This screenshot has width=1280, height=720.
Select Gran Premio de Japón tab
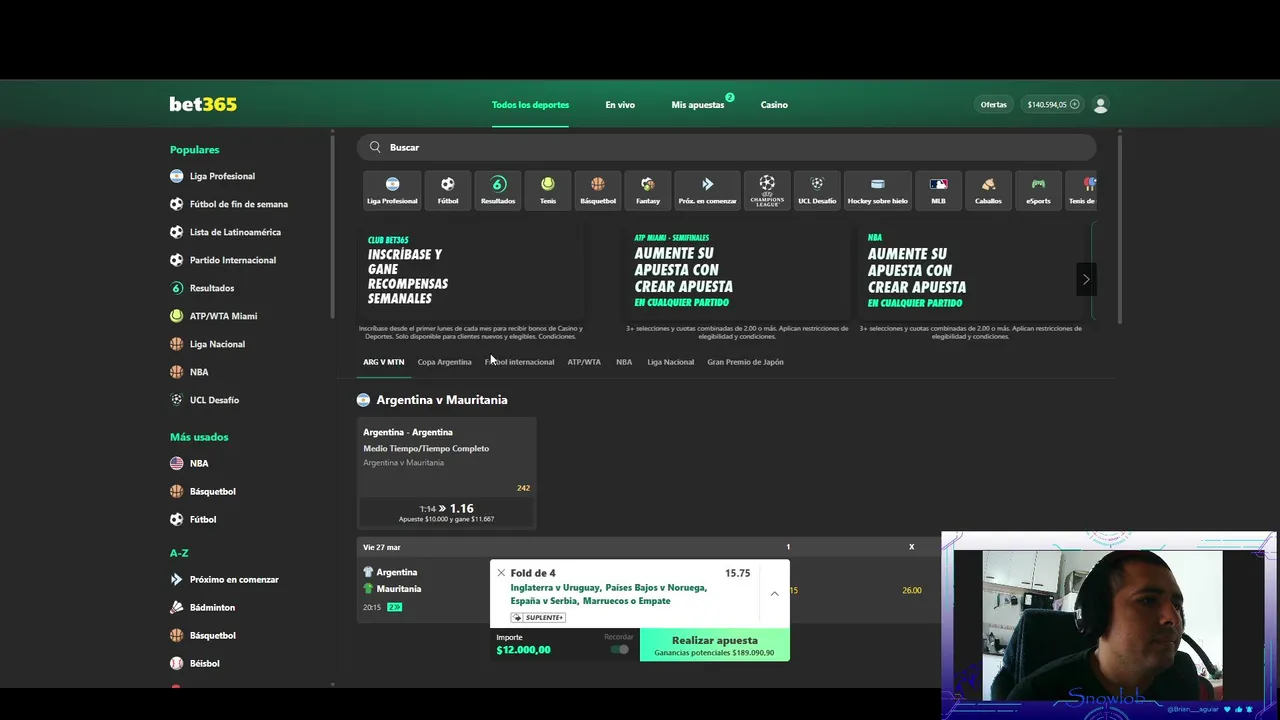pos(745,362)
